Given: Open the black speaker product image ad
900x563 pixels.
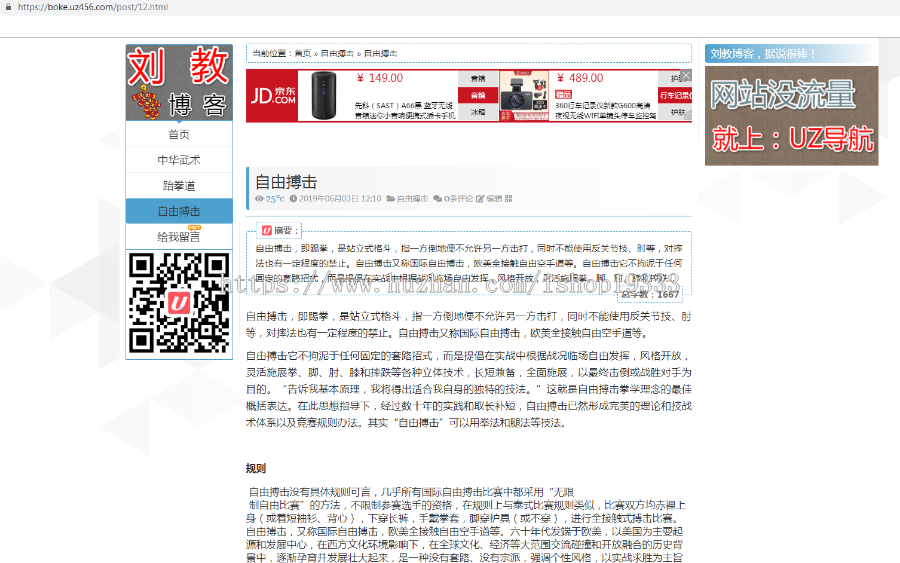Looking at the screenshot, I should [x=324, y=95].
